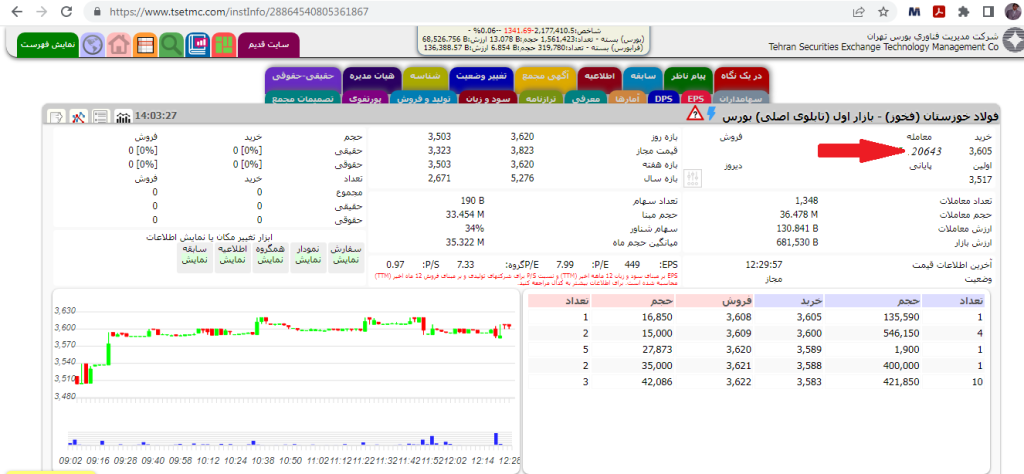Image resolution: width=1024 pixels, height=474 pixels.
Task: Open the حقیقی-حقوقی tab
Action: click(x=303, y=77)
